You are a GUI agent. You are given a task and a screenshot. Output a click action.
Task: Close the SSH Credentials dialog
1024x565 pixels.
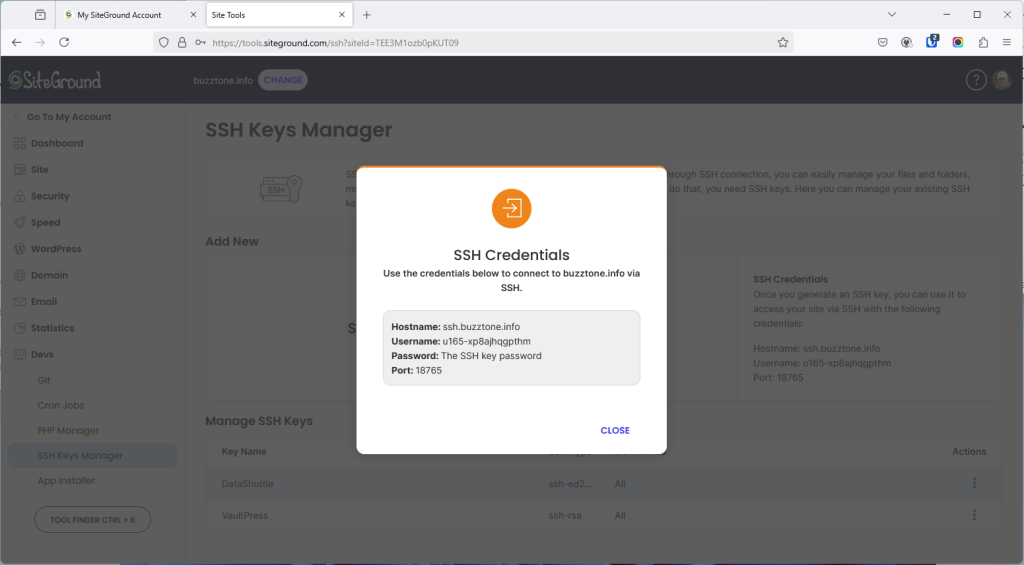click(614, 430)
